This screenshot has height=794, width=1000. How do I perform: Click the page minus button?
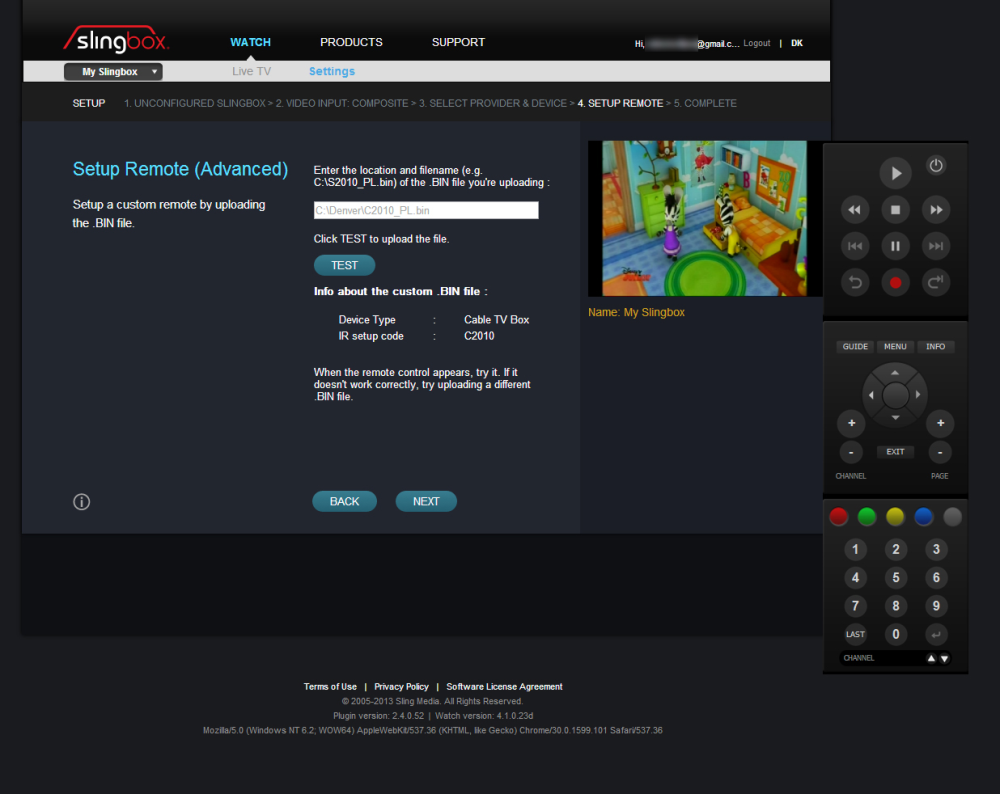tap(940, 452)
